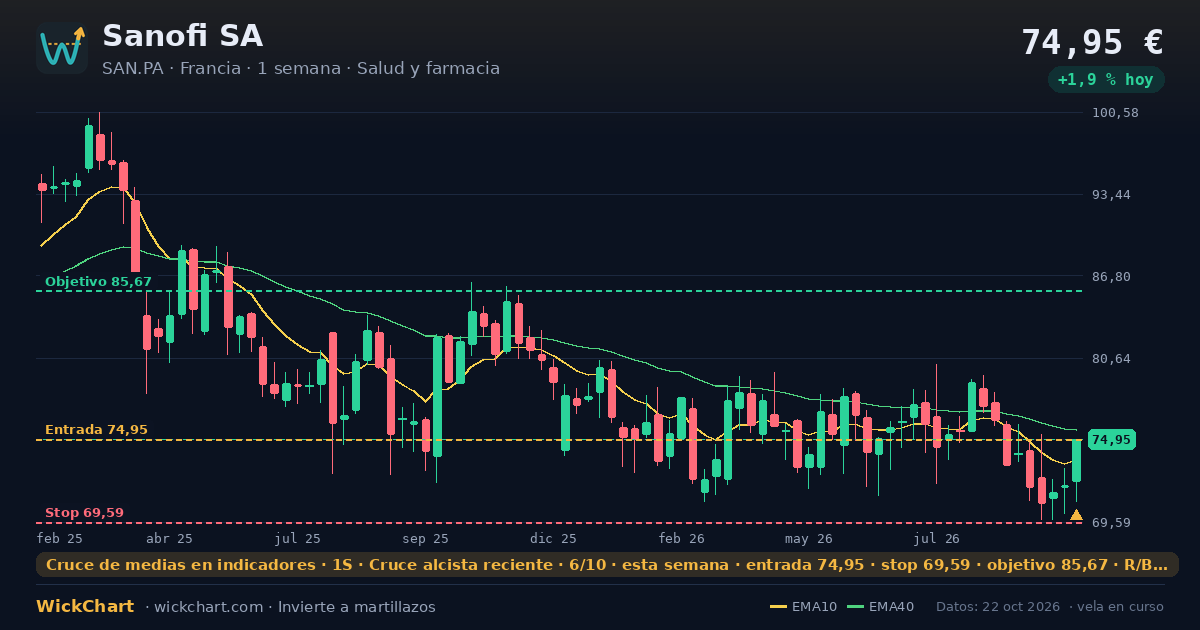Select the Objetivo 85,67 line label
1200x630 pixels.
(98, 282)
